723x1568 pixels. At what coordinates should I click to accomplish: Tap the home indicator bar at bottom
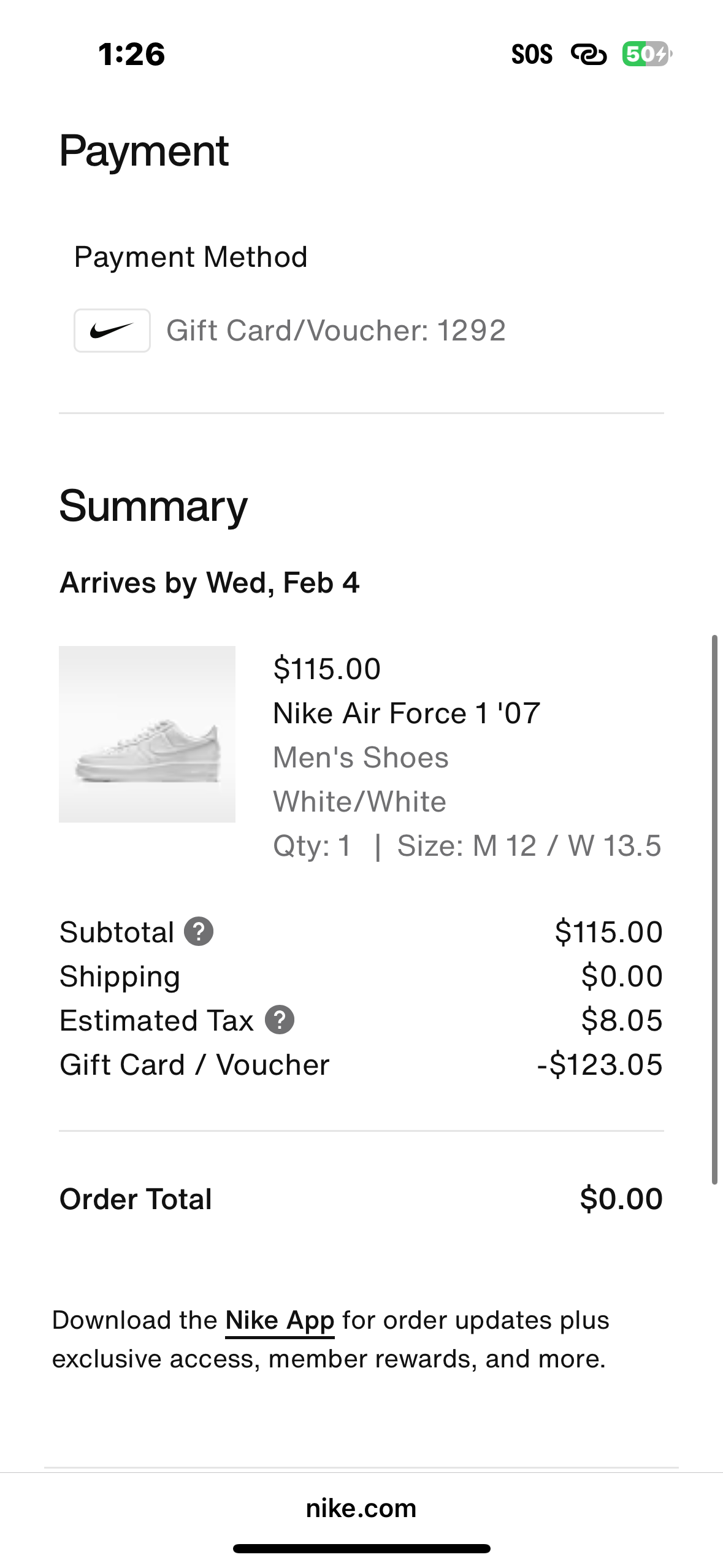[x=361, y=1548]
